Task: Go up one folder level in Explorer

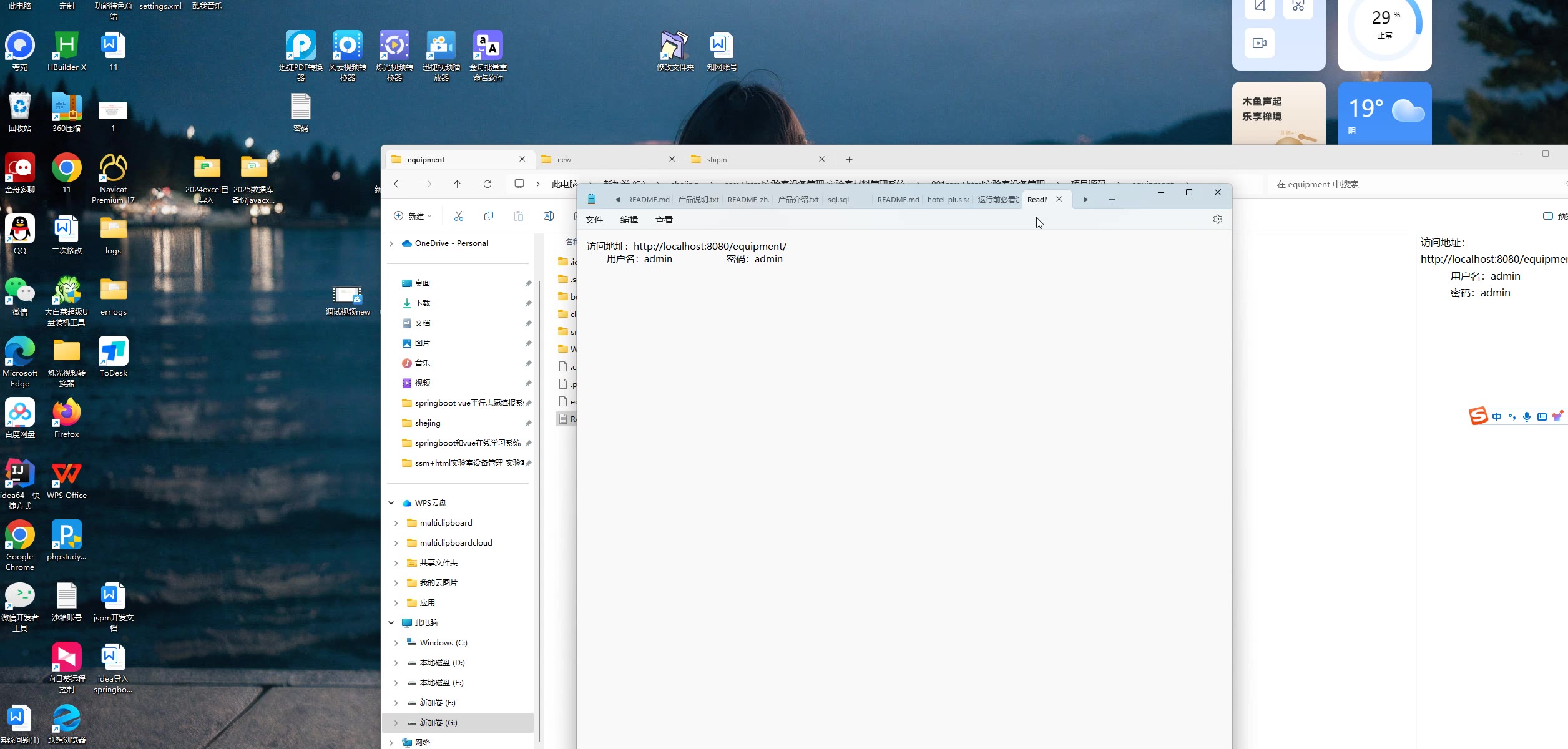Action: tap(458, 184)
